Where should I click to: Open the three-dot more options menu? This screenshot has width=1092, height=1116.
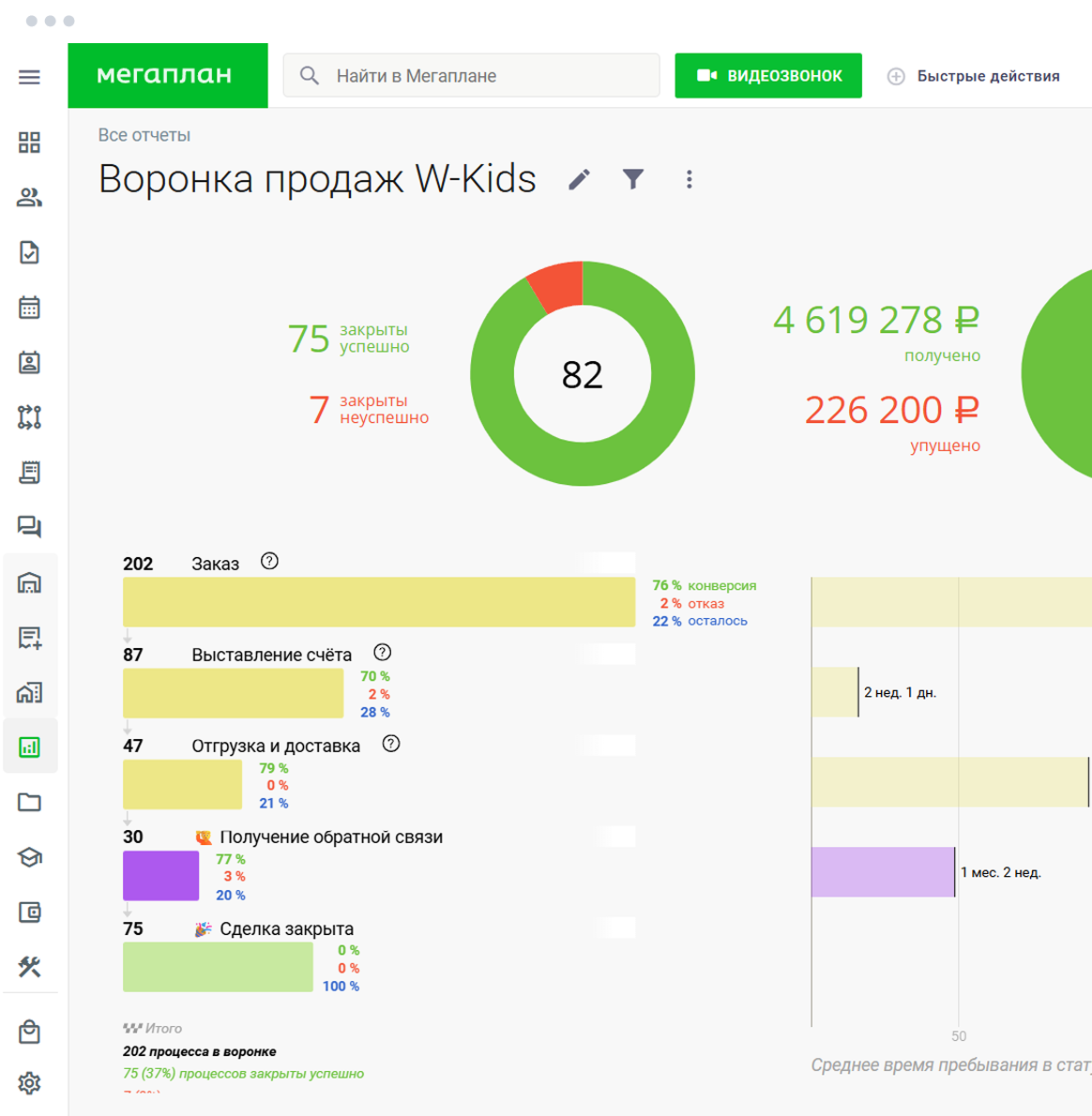pyautogui.click(x=690, y=179)
